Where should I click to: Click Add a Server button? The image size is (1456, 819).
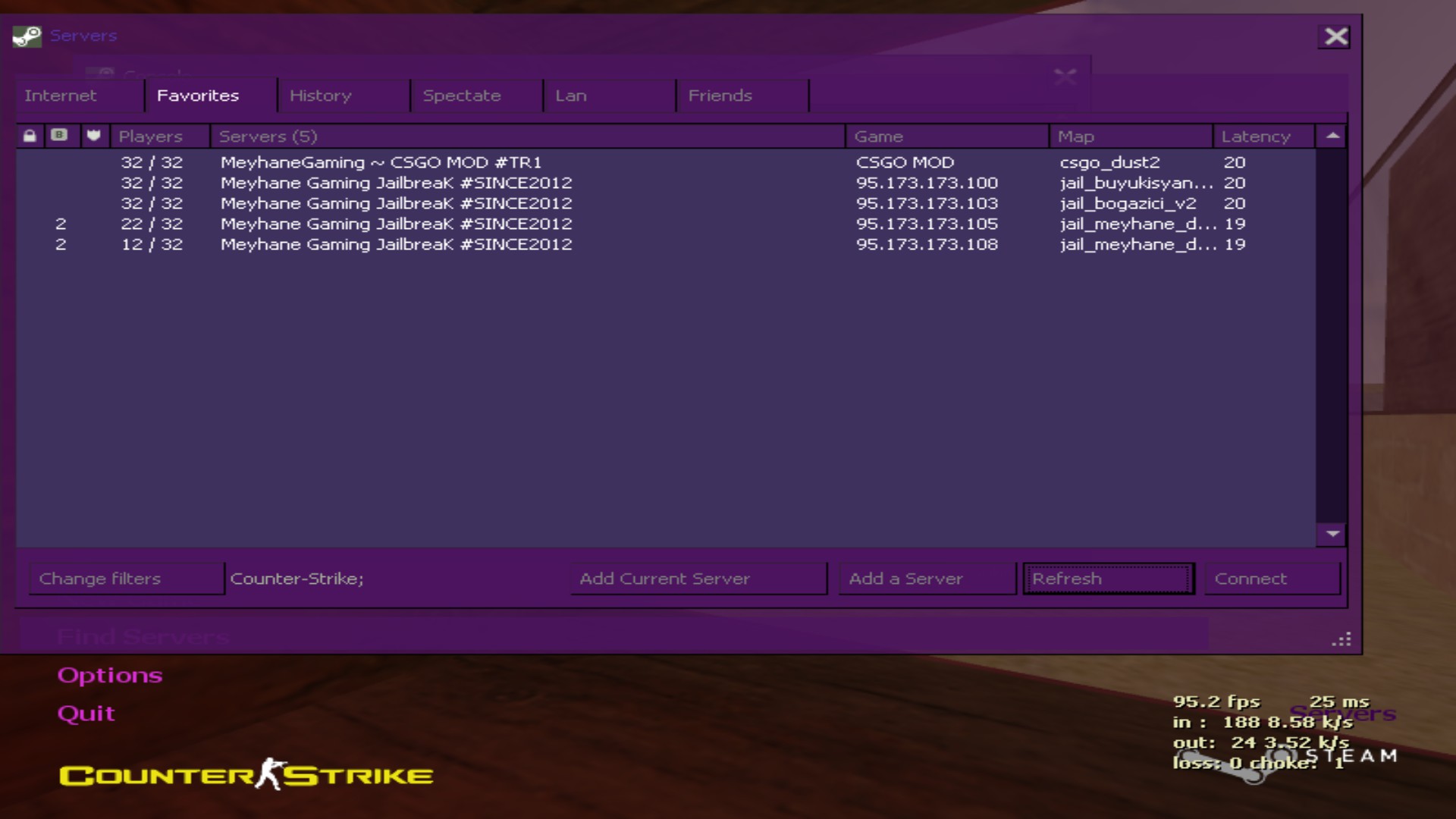pos(927,579)
